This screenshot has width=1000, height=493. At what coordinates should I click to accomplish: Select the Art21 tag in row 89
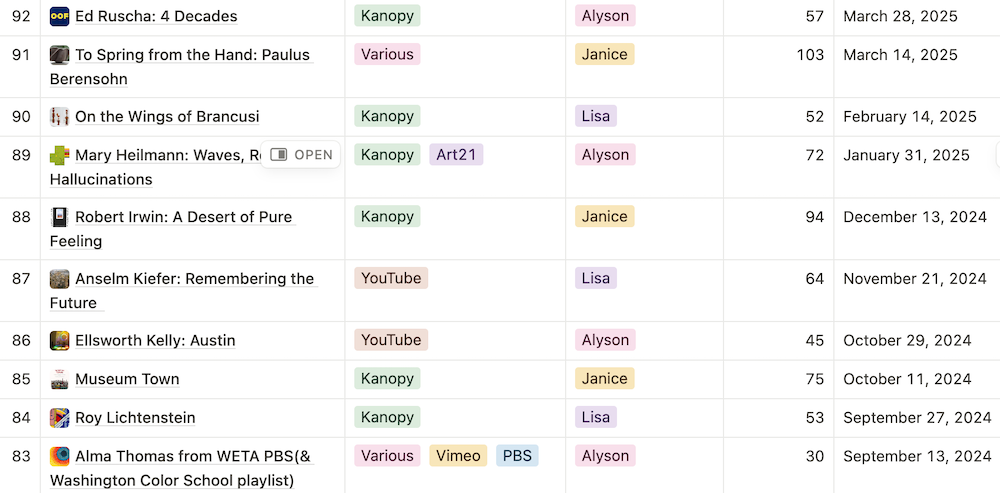point(456,154)
